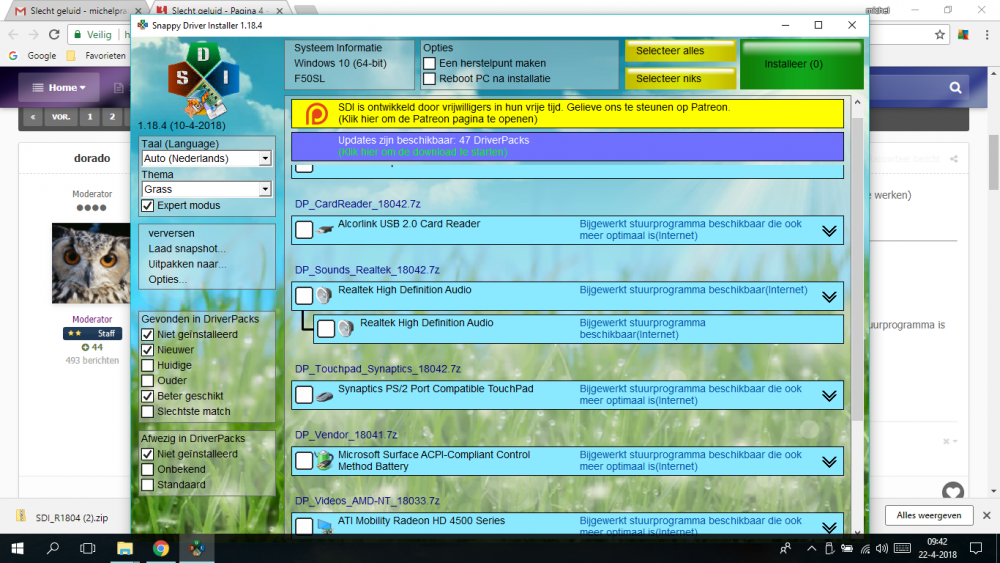Uncheck 'Niet geïnstalleerd' under Gevonden in DriverPacks
This screenshot has height=563, width=1000.
[147, 334]
